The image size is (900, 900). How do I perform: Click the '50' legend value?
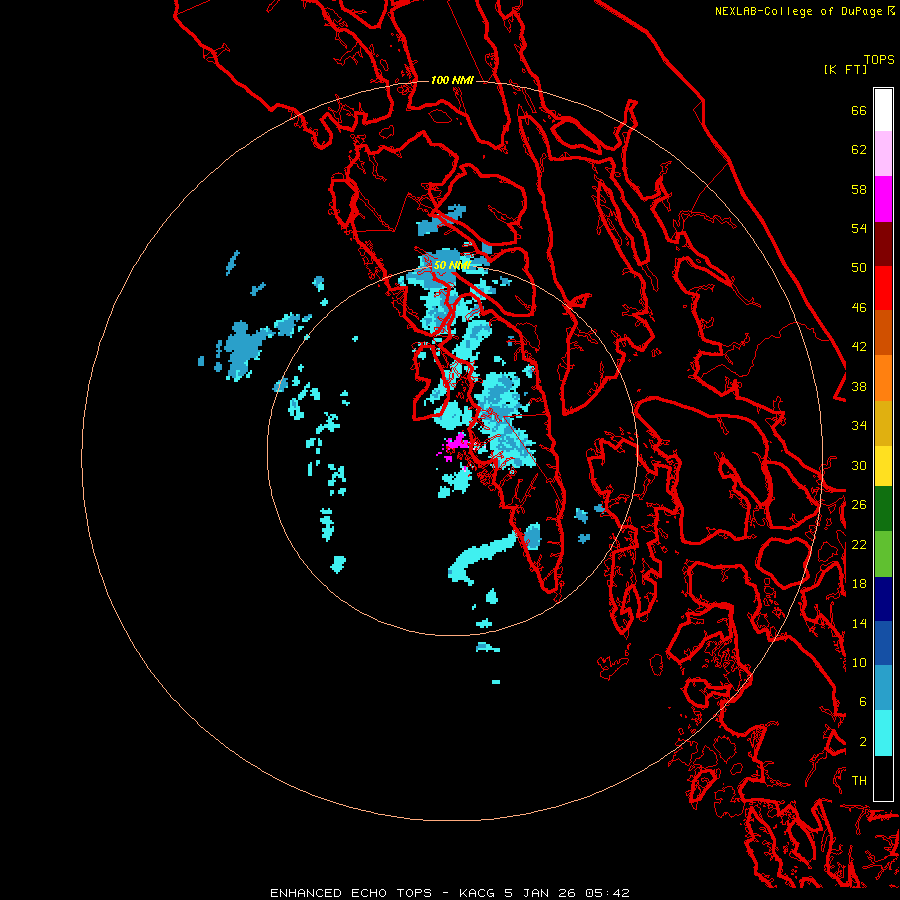pyautogui.click(x=859, y=268)
